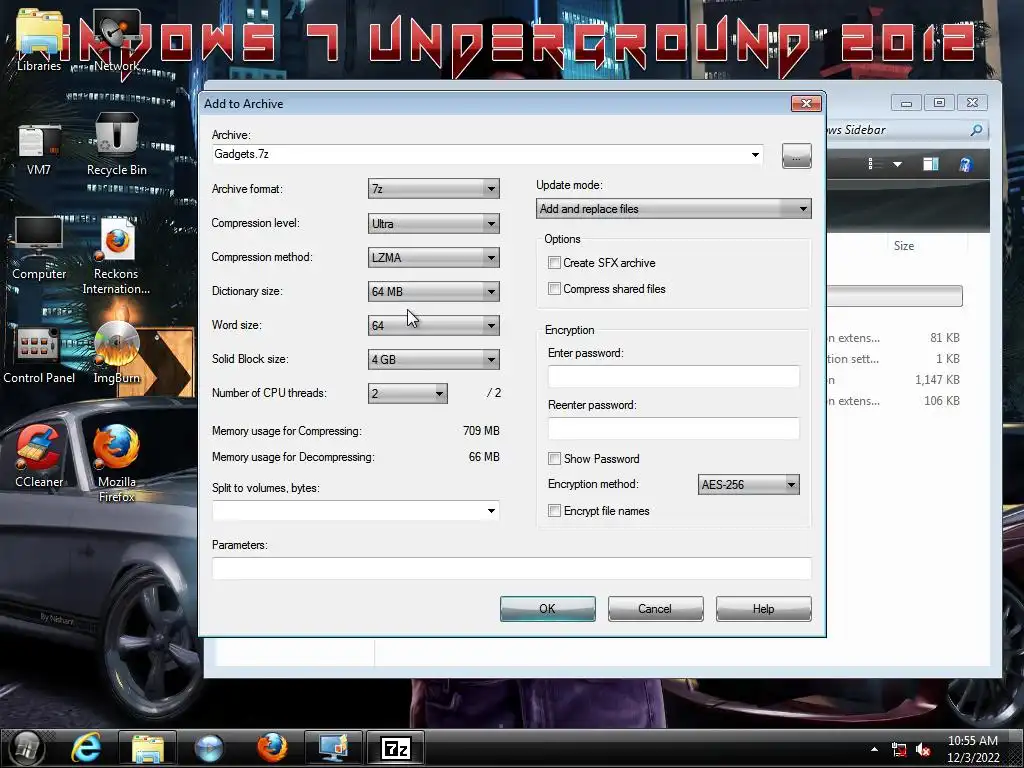
Task: Open the Dictionary size dropdown
Action: point(434,291)
